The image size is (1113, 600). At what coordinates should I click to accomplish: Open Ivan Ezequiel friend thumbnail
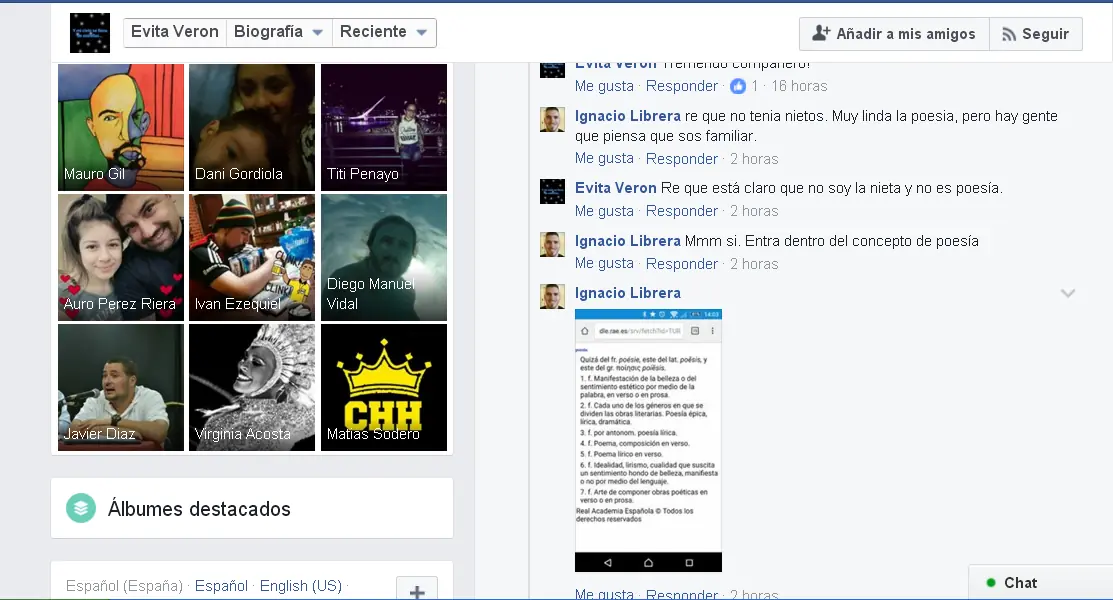252,257
